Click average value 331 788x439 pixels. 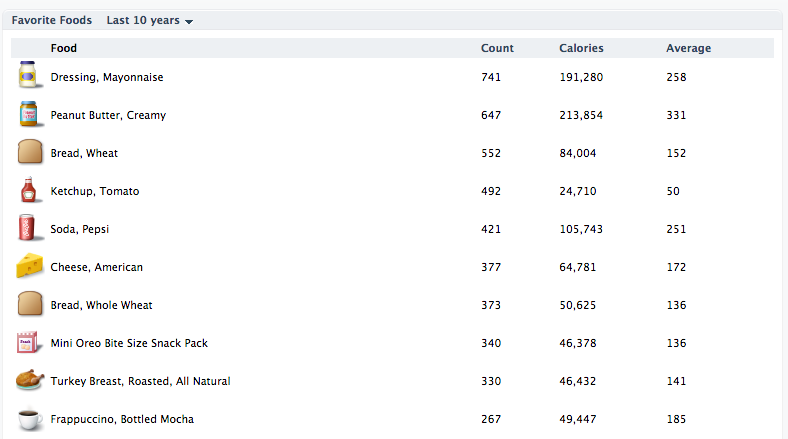tap(676, 116)
